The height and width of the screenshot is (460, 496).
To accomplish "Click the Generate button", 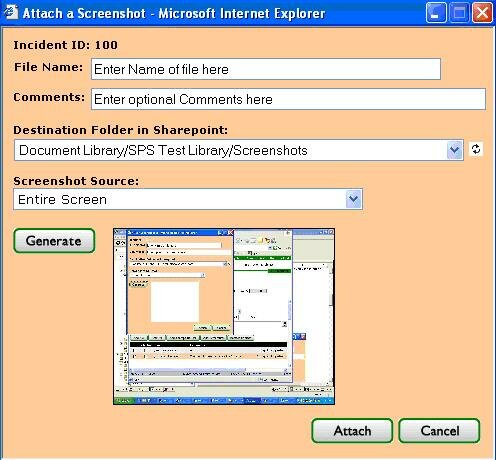I will tap(54, 241).
